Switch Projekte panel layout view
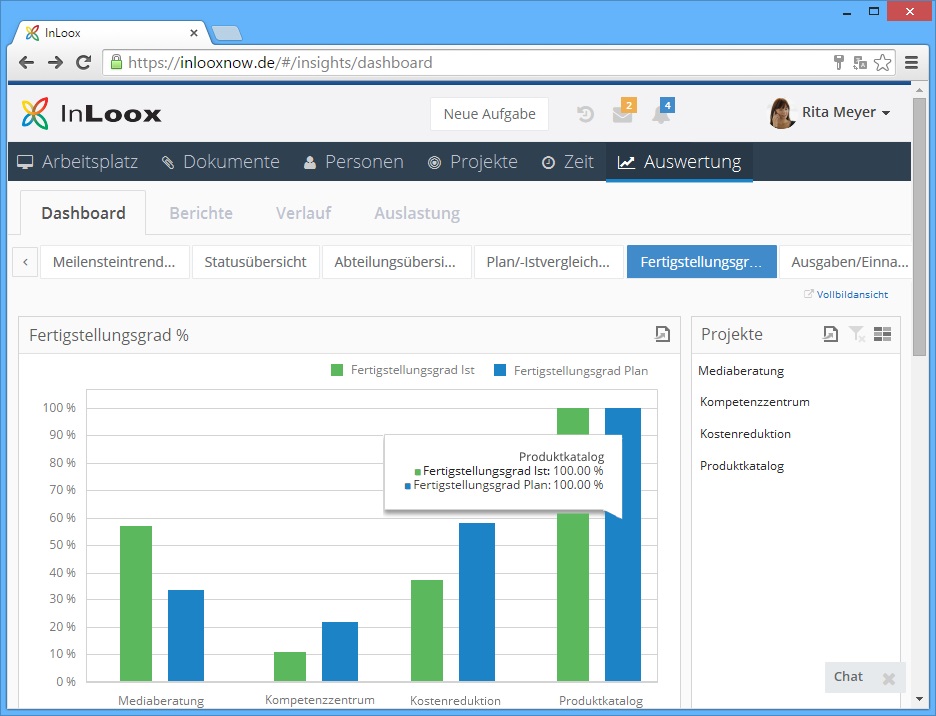Screen dimensions: 936x716 [882, 334]
